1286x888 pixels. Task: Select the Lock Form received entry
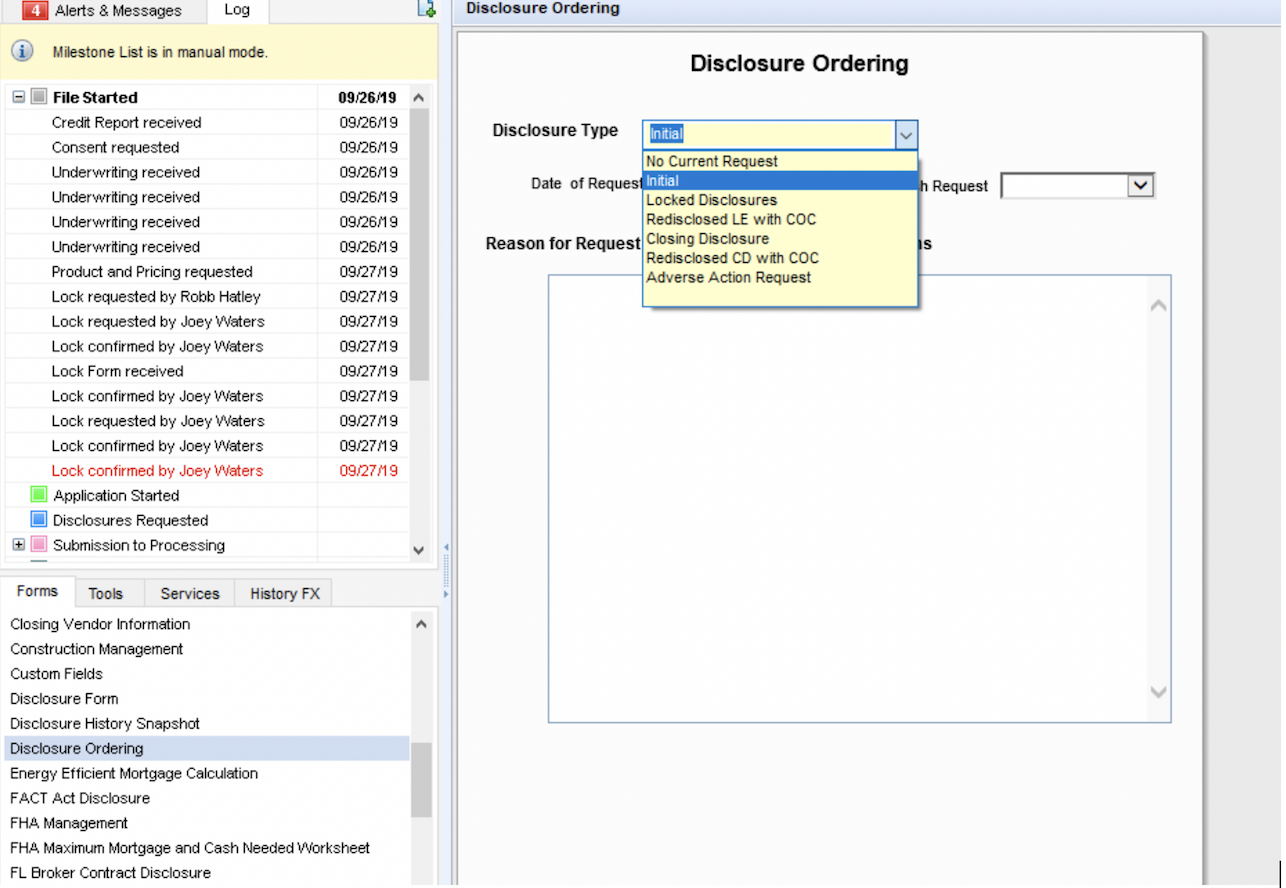[x=207, y=371]
